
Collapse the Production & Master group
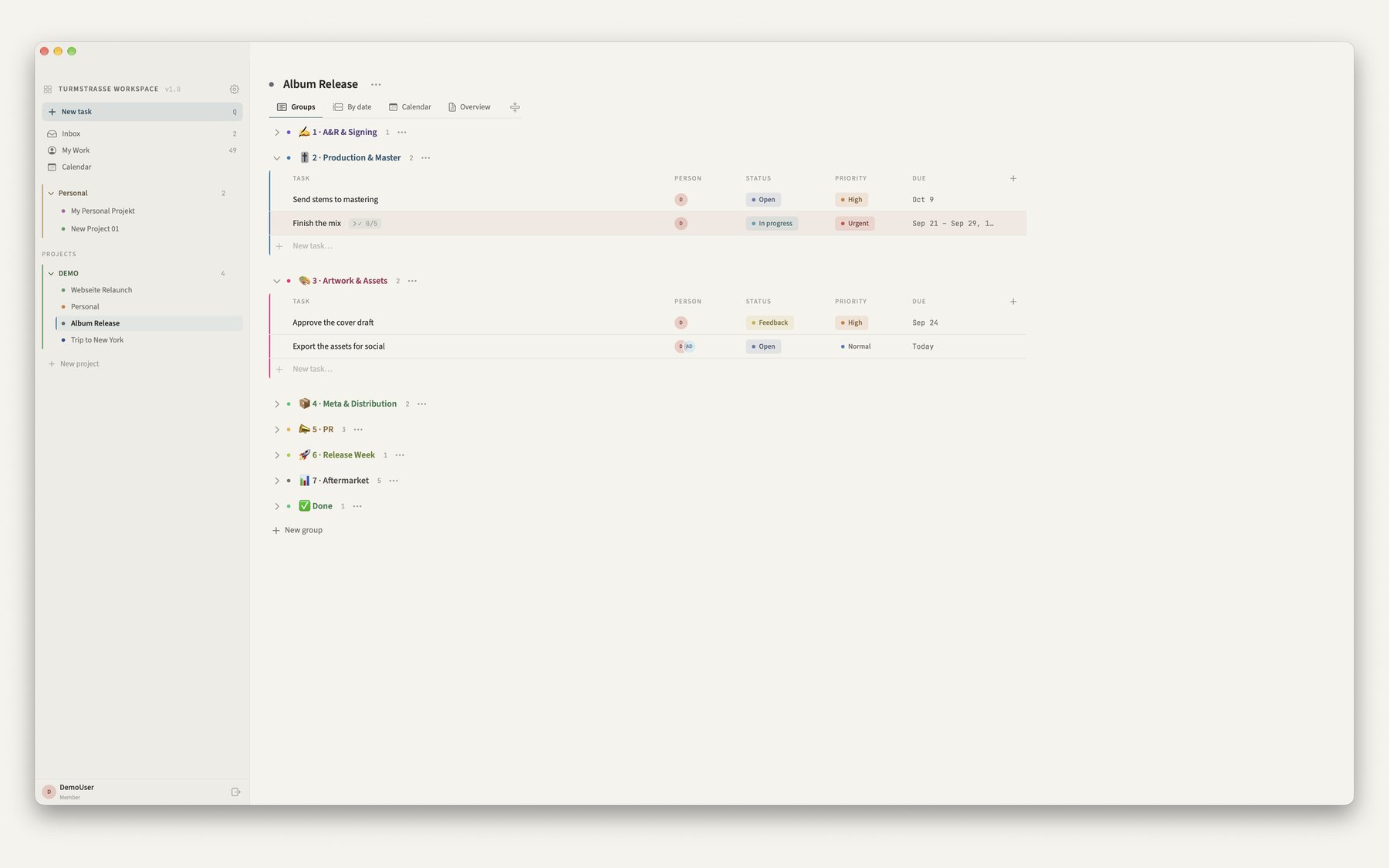[277, 158]
